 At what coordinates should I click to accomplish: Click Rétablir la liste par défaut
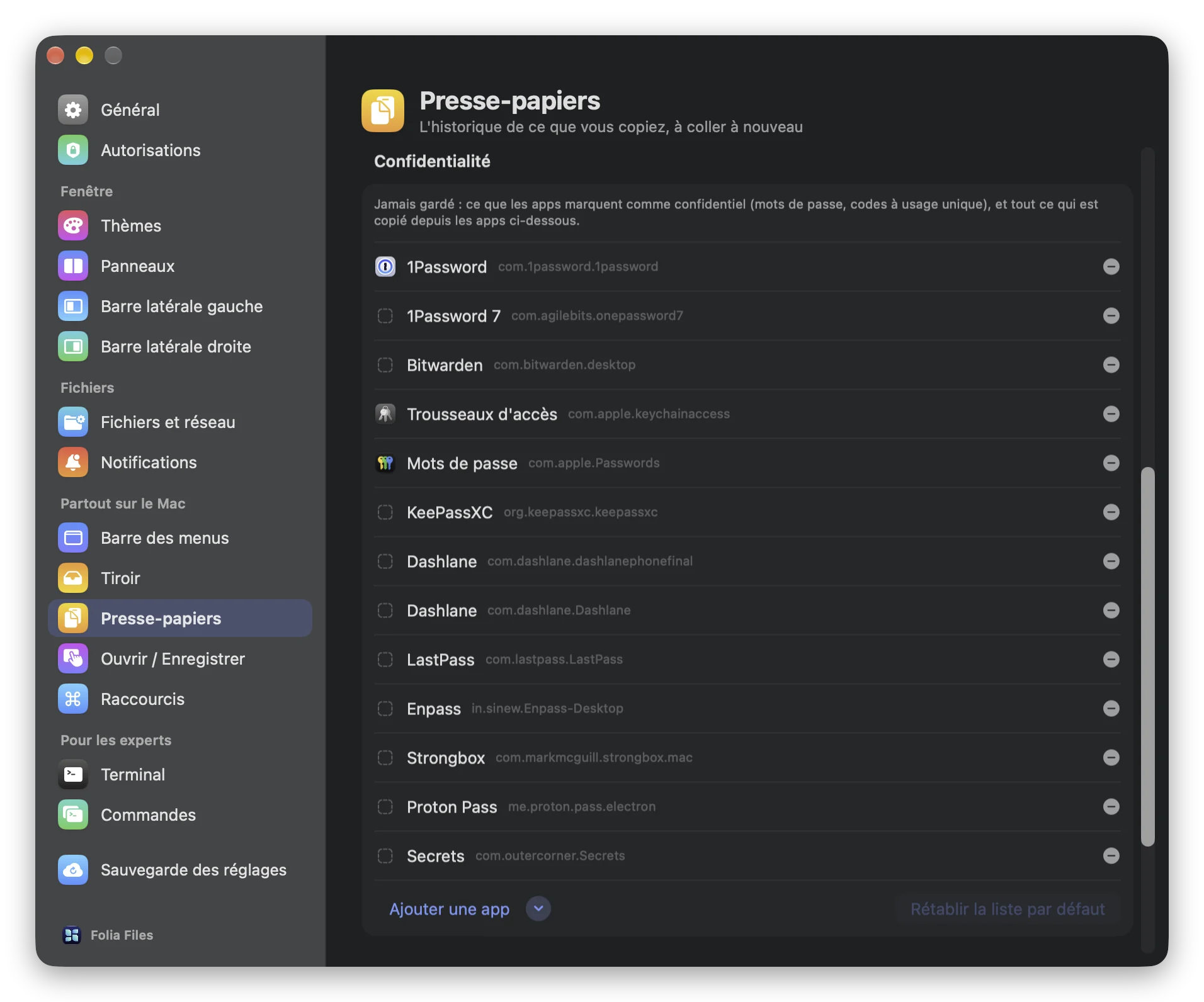[1008, 909]
